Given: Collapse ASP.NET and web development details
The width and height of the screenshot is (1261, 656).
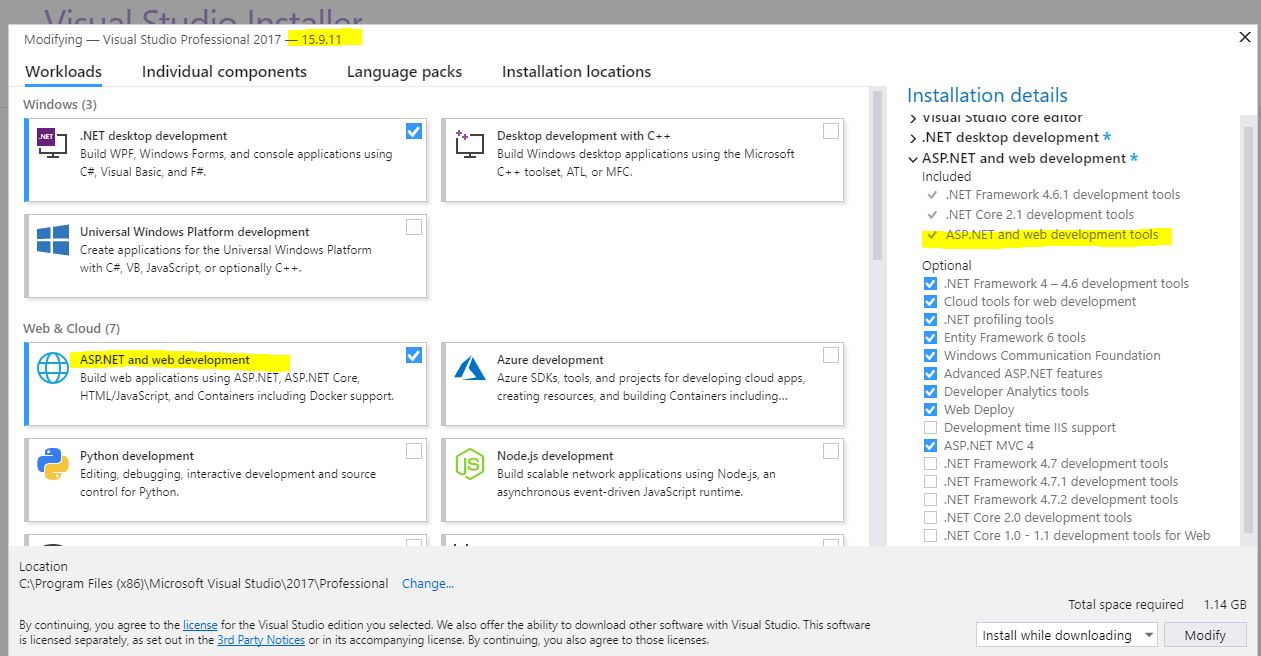Looking at the screenshot, I should pyautogui.click(x=913, y=159).
